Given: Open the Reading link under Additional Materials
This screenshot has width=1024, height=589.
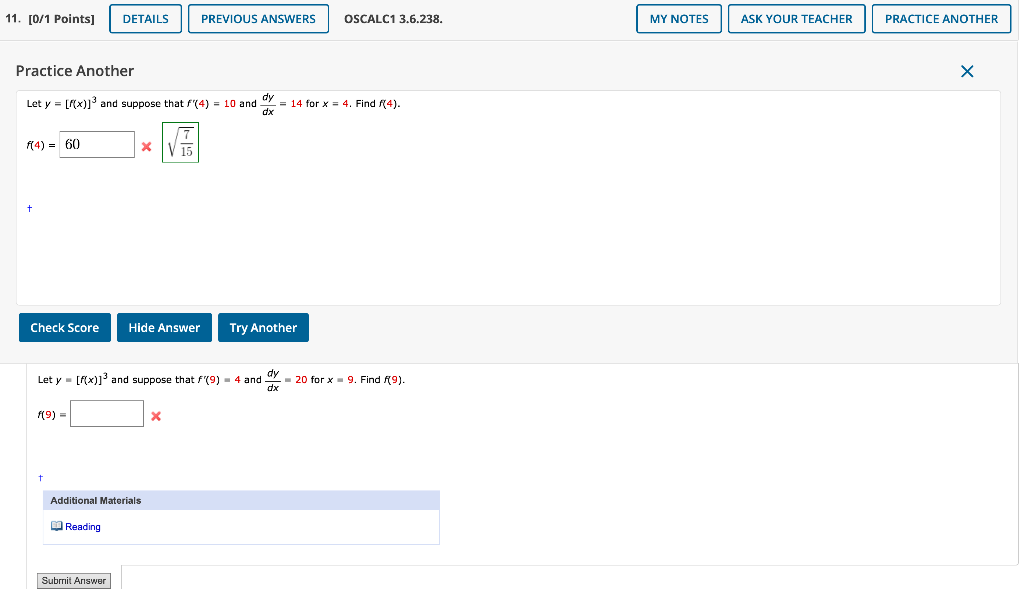Looking at the screenshot, I should tap(81, 526).
